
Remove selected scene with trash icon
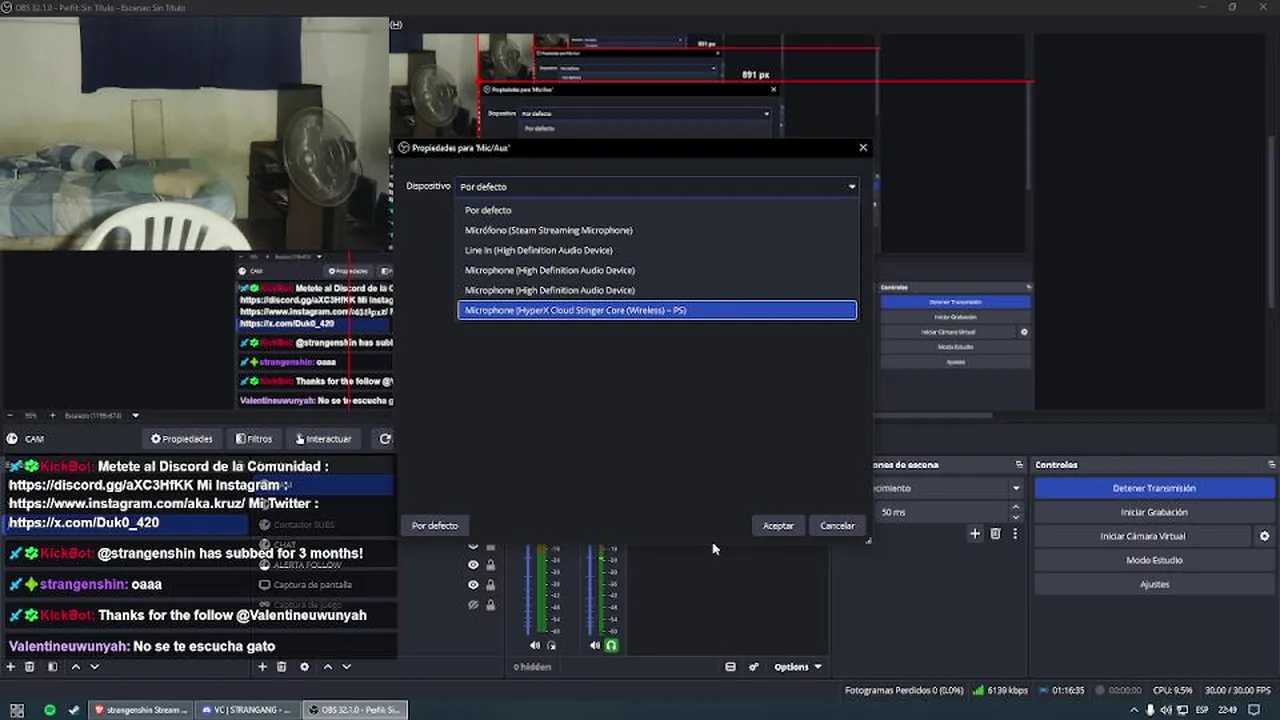point(30,667)
